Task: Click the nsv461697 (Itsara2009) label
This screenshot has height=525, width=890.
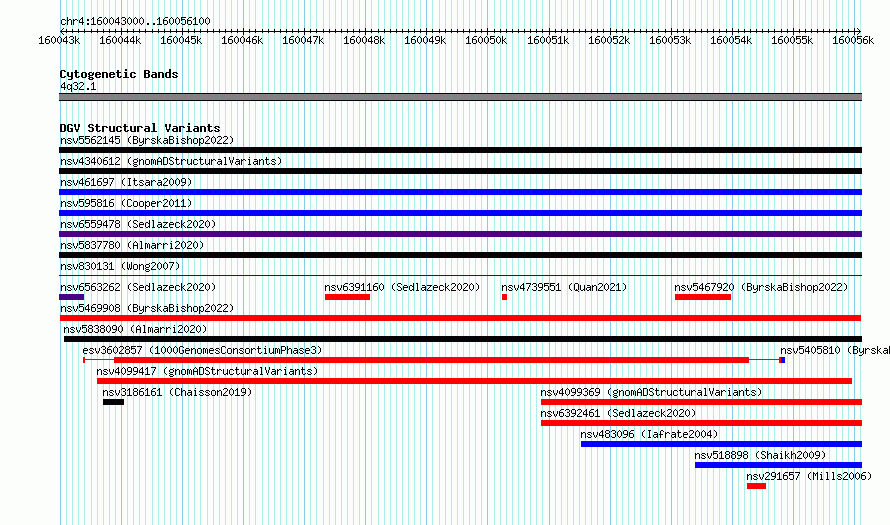Action: [126, 182]
